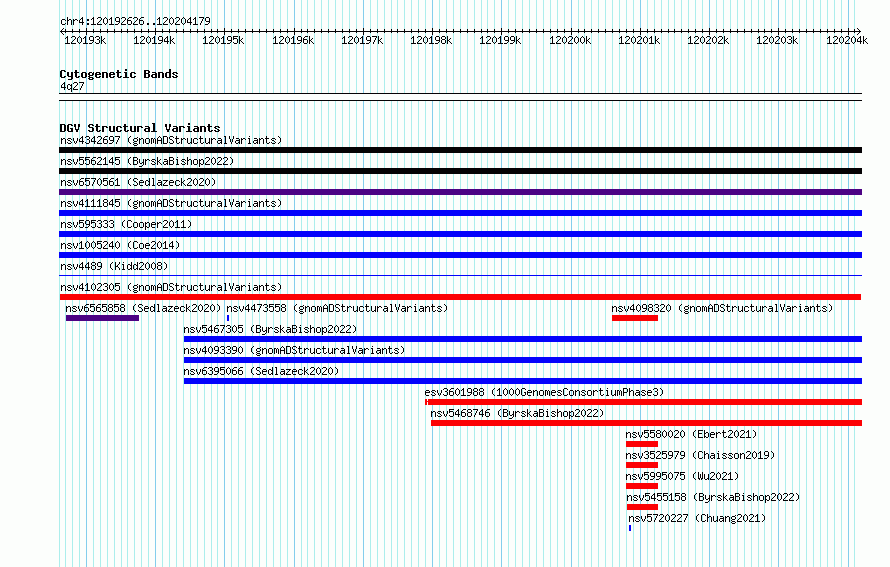Click black bar under nsv5562145

coord(460,171)
